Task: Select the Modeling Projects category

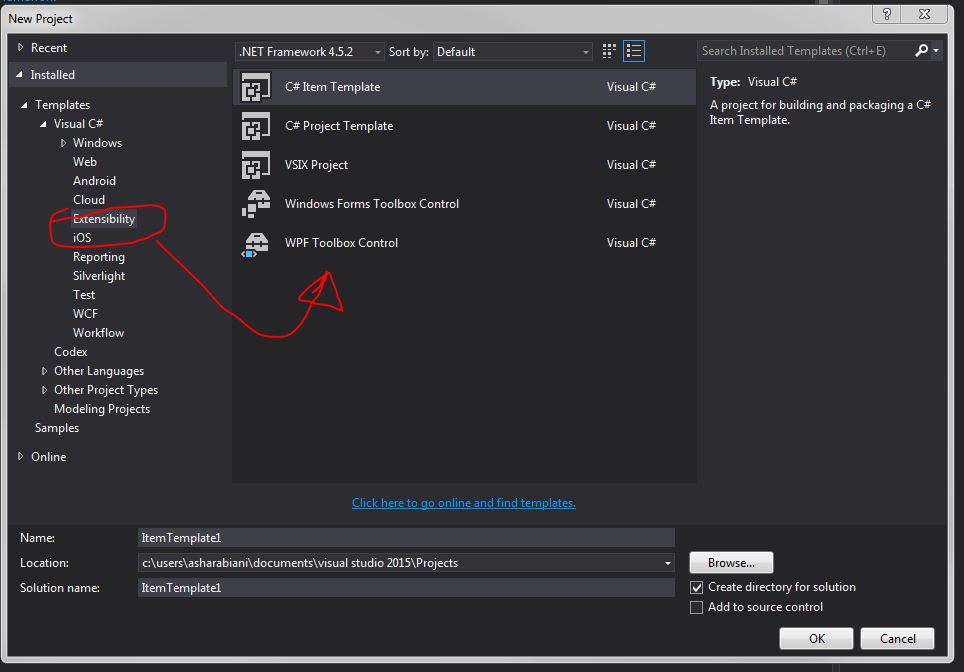Action: pyautogui.click(x=102, y=409)
